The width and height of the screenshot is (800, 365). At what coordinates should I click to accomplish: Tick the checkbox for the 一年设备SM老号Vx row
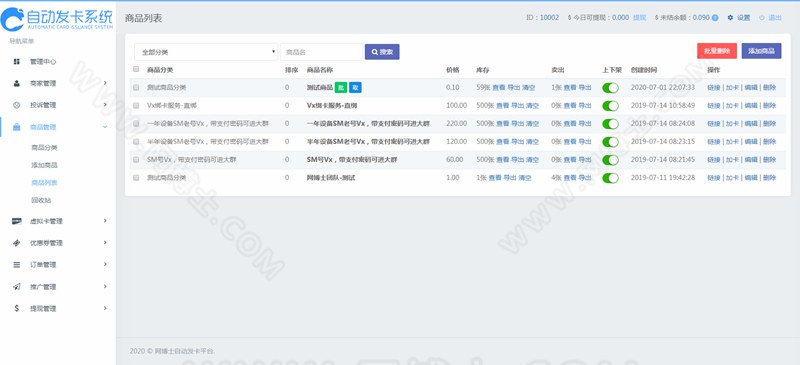click(x=136, y=124)
